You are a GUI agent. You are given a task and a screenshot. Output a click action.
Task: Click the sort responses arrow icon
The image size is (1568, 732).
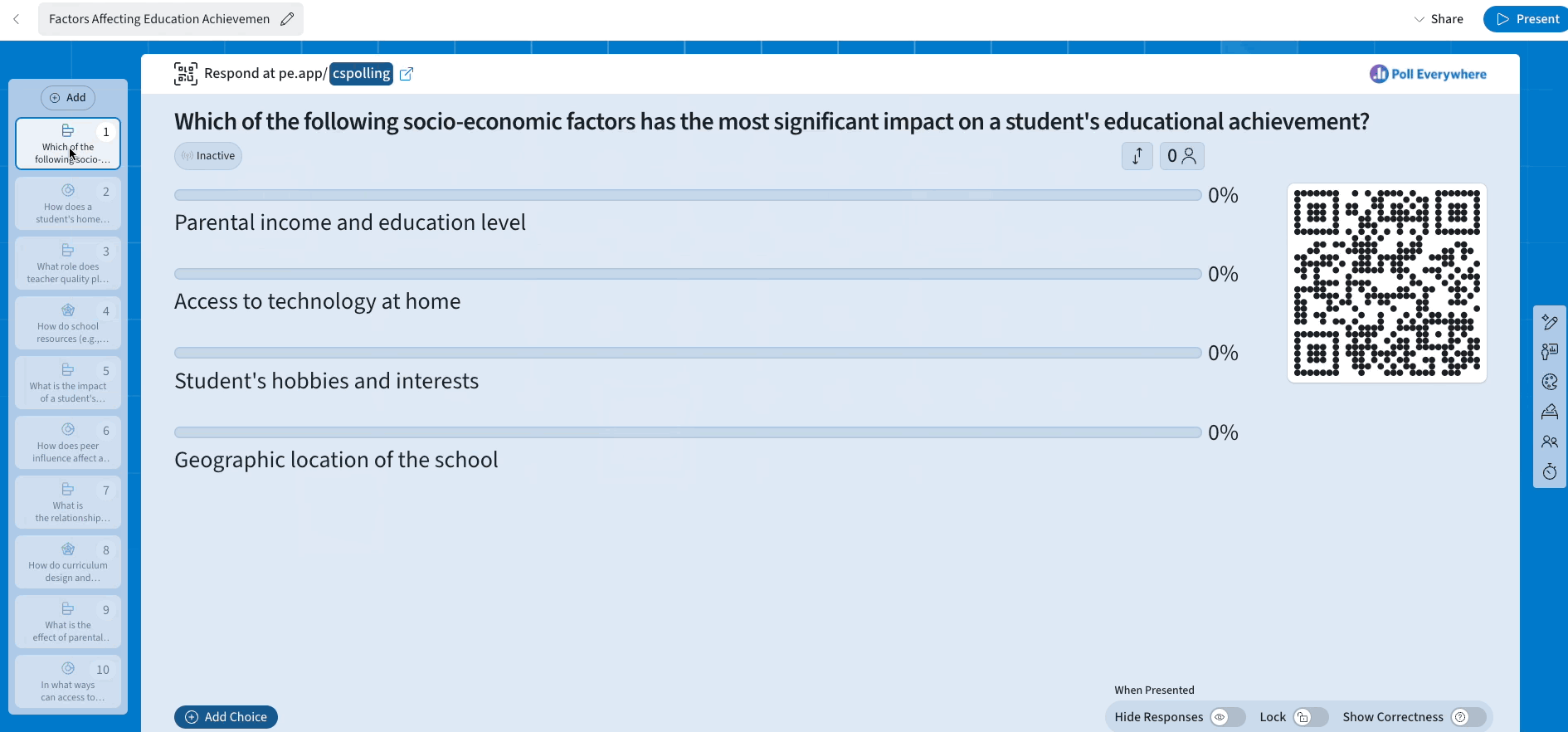point(1137,156)
